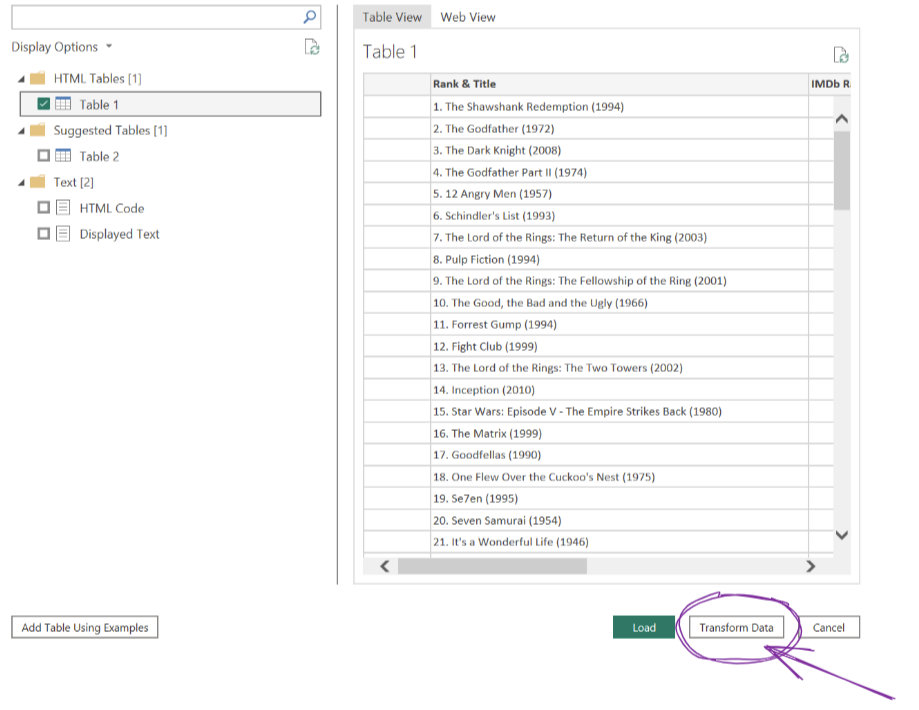919x710 pixels.
Task: Refresh the navigator list icon
Action: 312,47
